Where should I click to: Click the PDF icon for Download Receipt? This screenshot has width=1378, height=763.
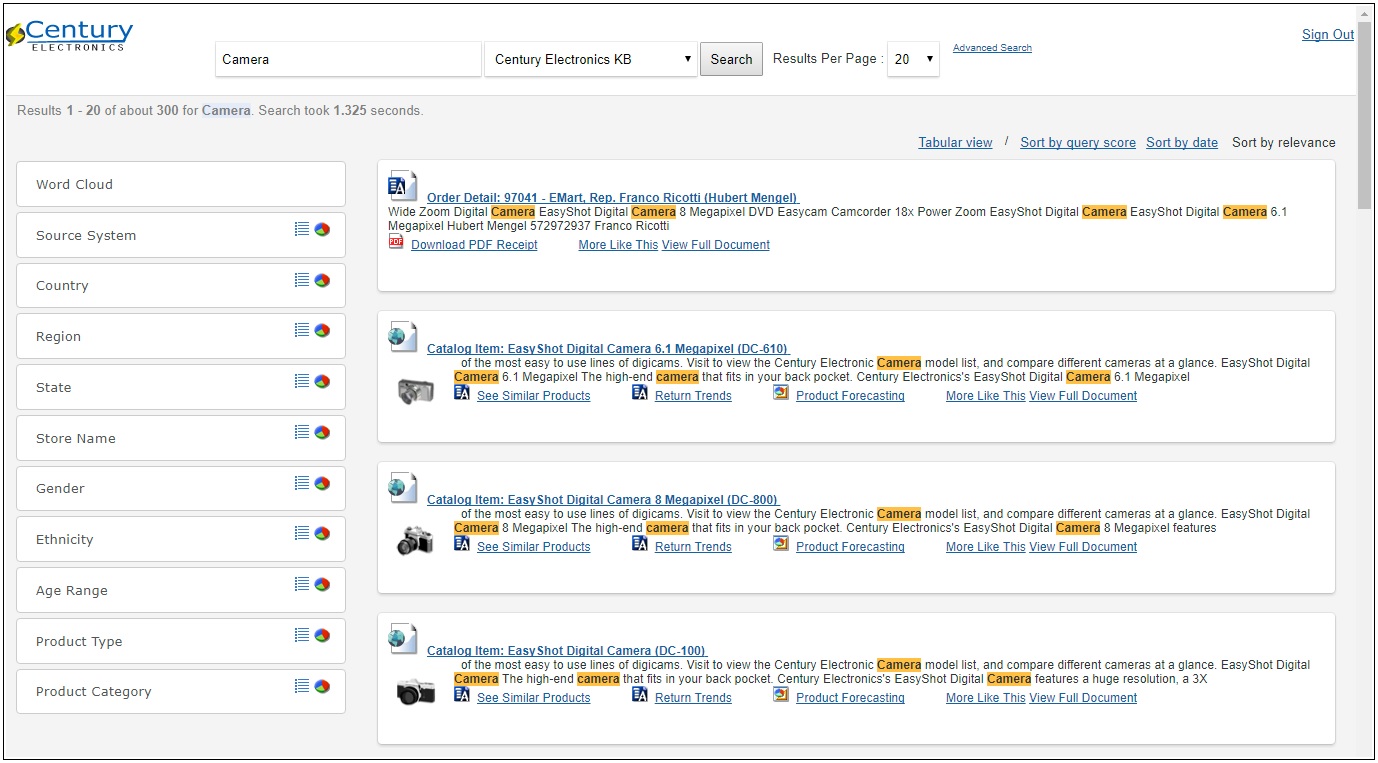396,242
